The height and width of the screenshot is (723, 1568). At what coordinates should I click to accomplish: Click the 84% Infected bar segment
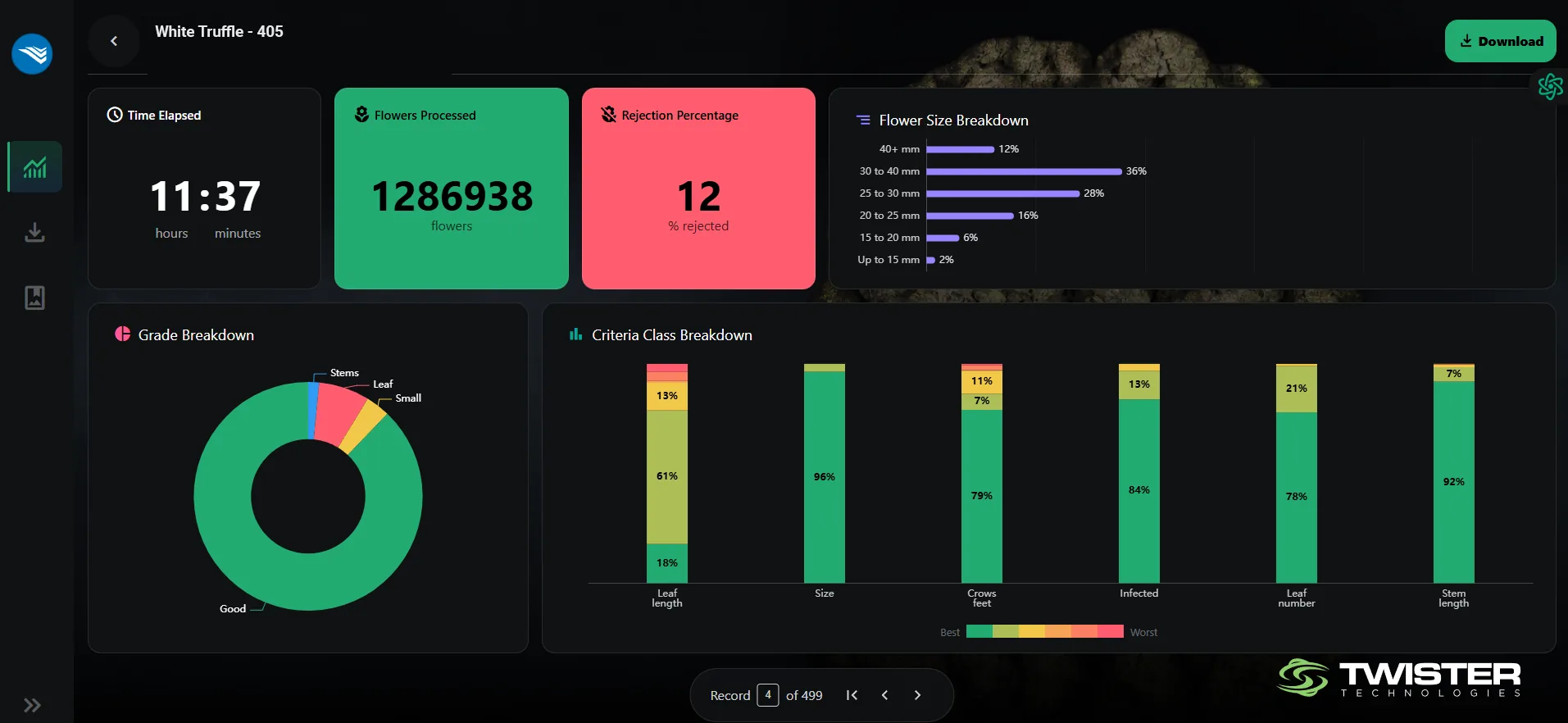[x=1139, y=490]
